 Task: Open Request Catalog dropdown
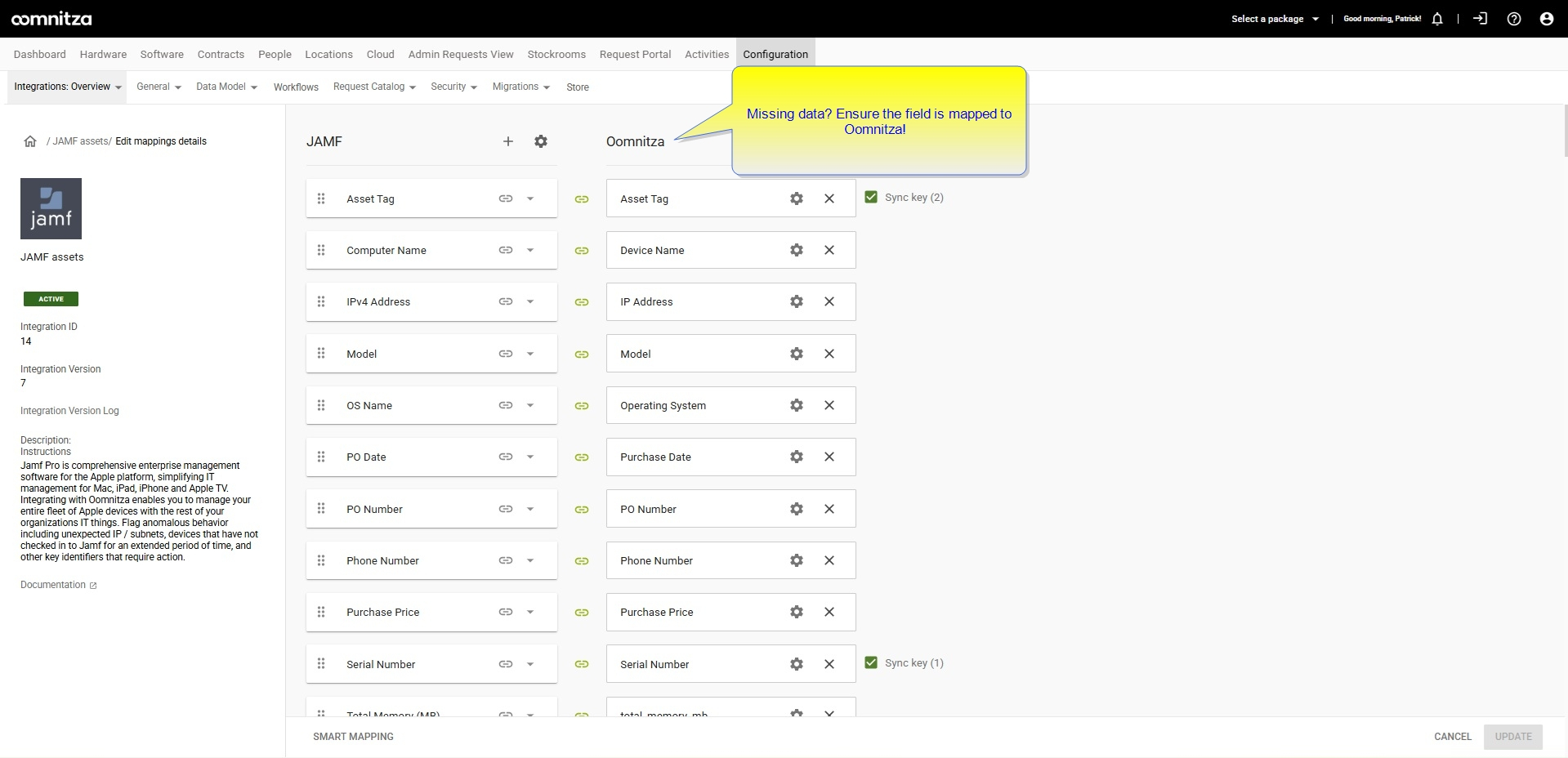374,87
